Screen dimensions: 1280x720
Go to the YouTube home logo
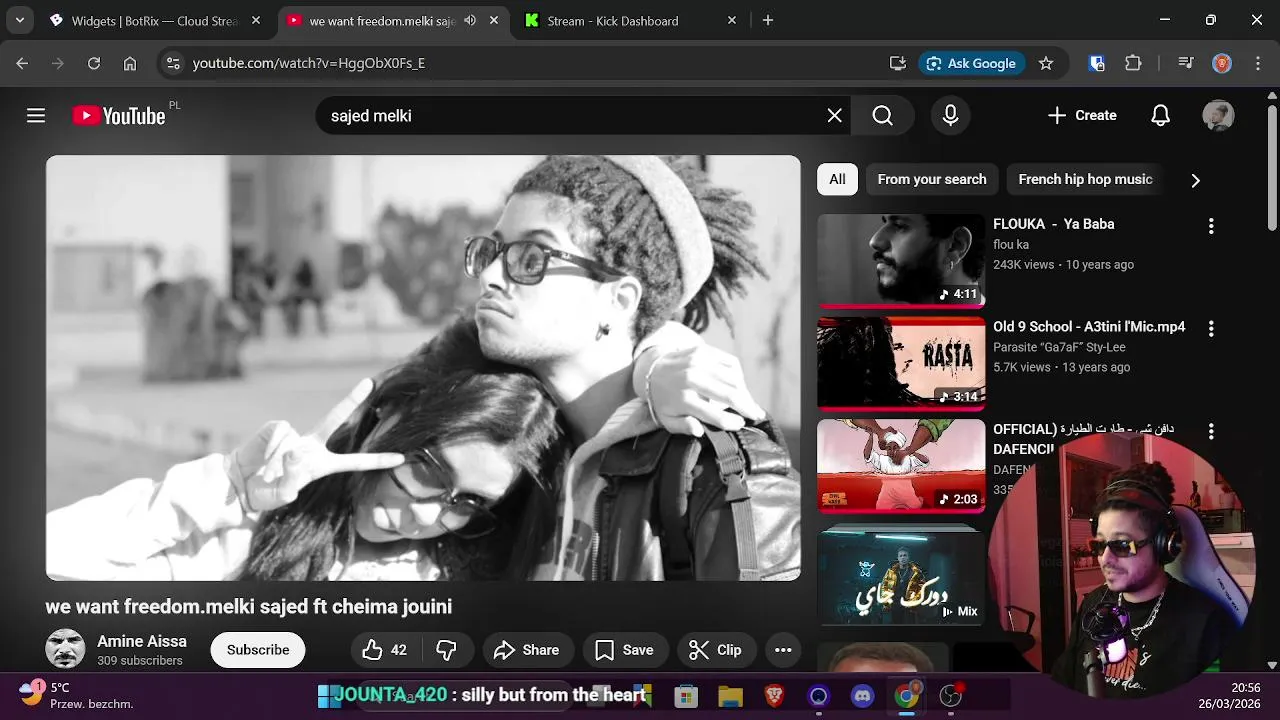click(x=119, y=116)
